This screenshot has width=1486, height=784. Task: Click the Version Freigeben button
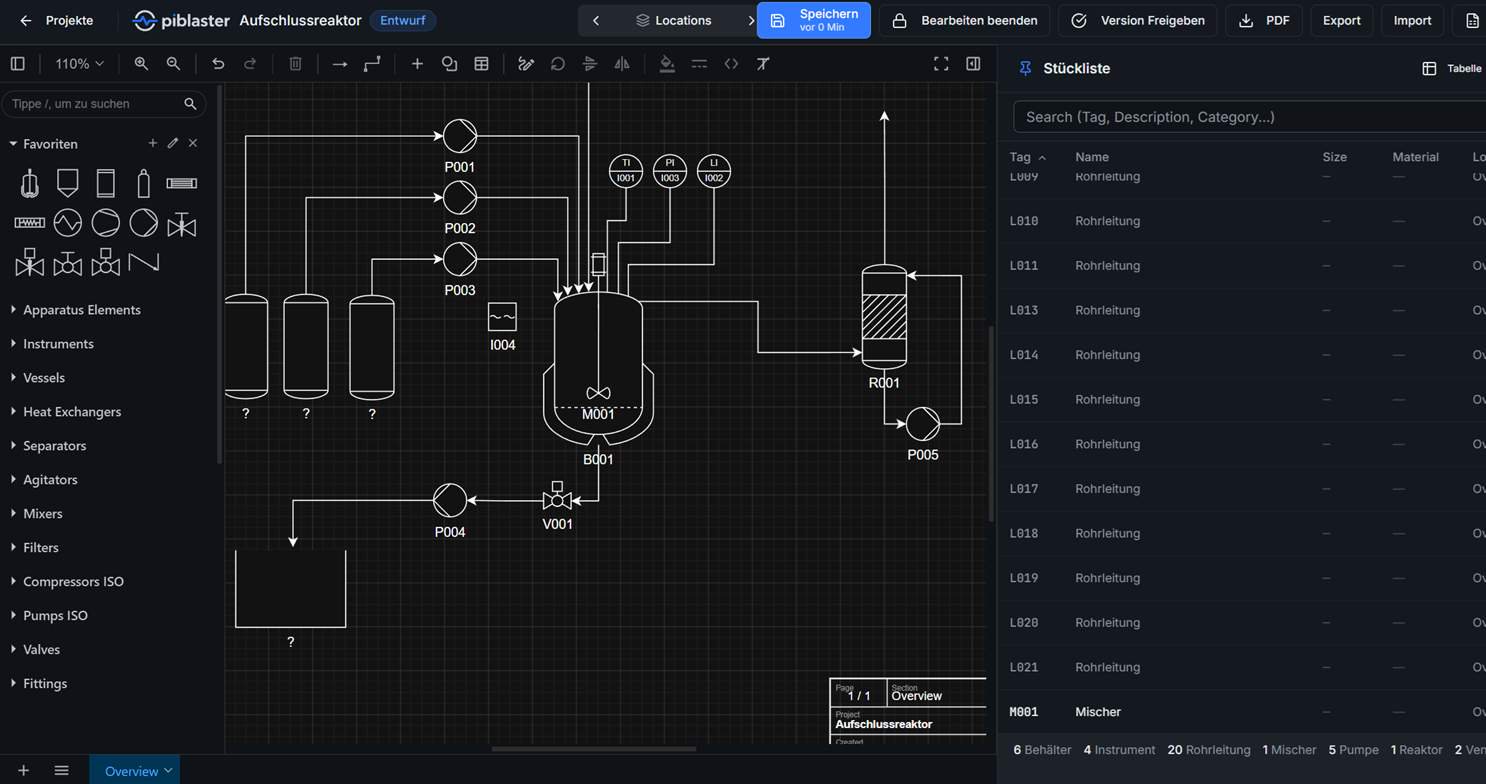point(1138,20)
